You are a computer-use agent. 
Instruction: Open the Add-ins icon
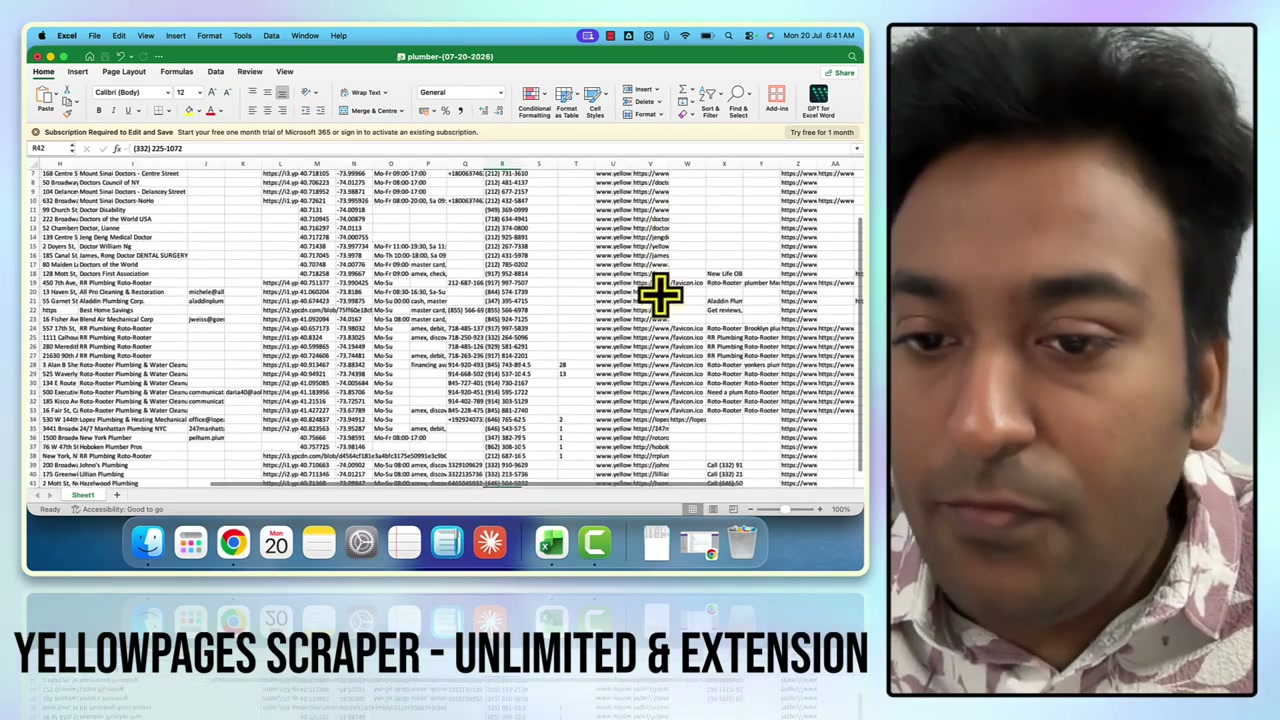click(x=776, y=98)
